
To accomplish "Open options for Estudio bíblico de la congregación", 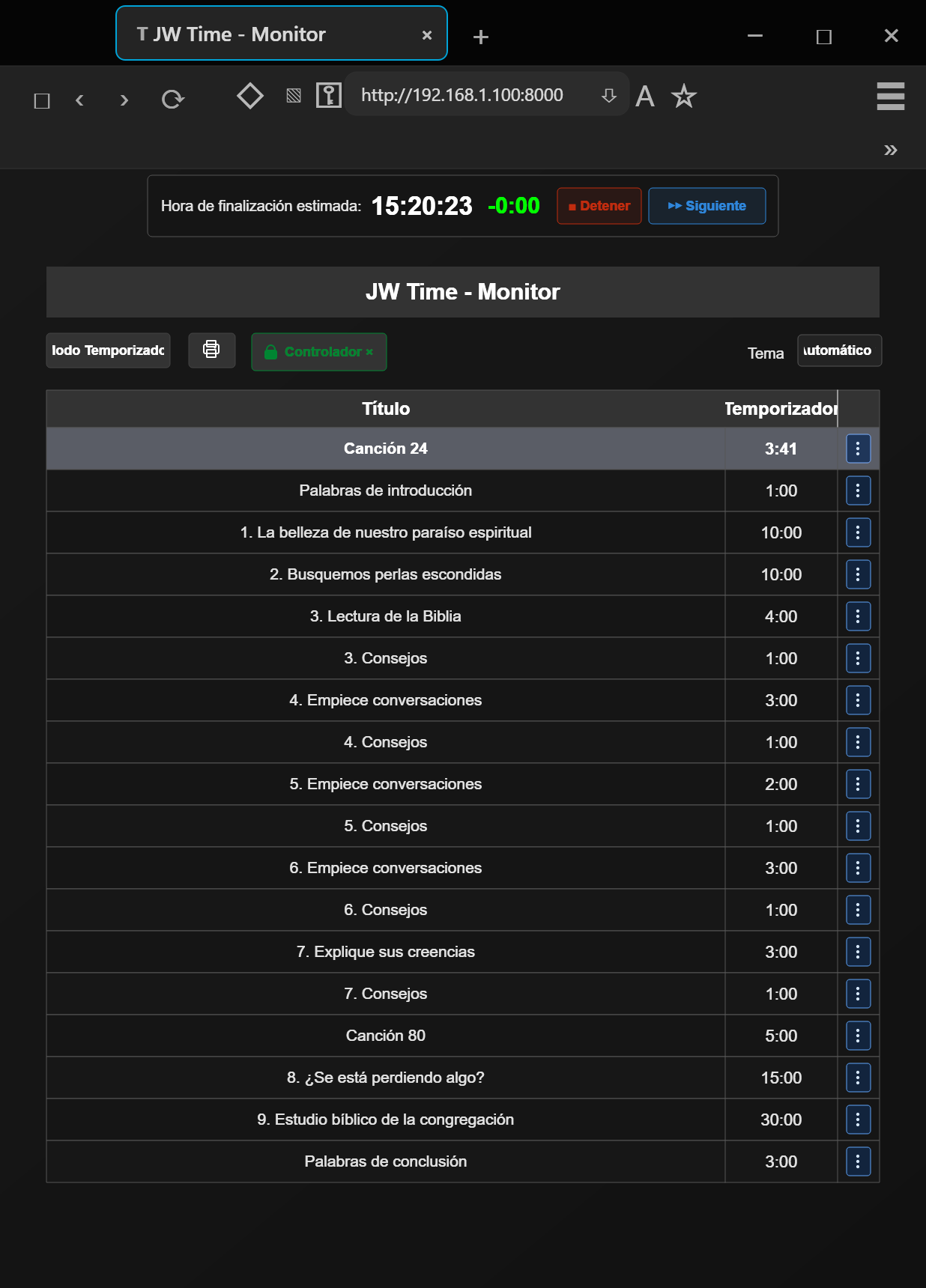I will click(x=858, y=1120).
